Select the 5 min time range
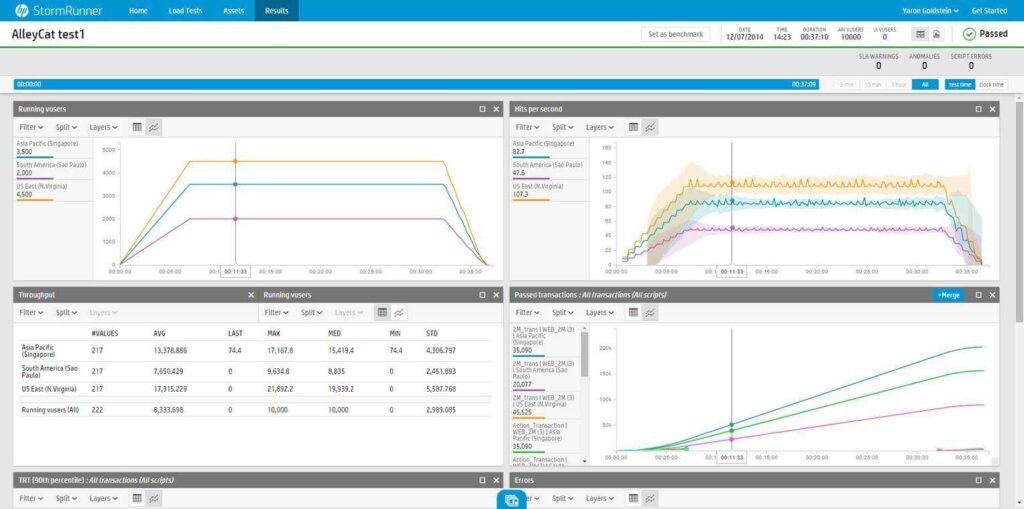The image size is (1024, 509). coord(846,84)
